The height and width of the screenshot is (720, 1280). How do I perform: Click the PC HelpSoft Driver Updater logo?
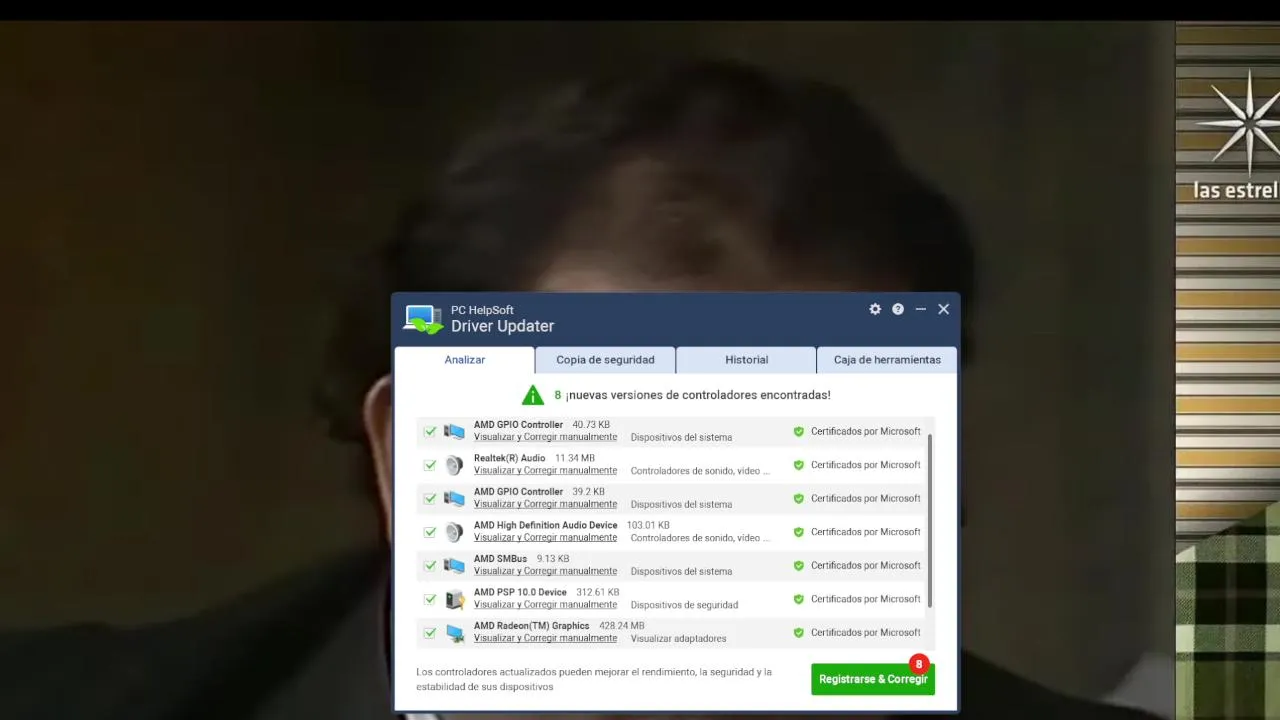click(x=423, y=319)
